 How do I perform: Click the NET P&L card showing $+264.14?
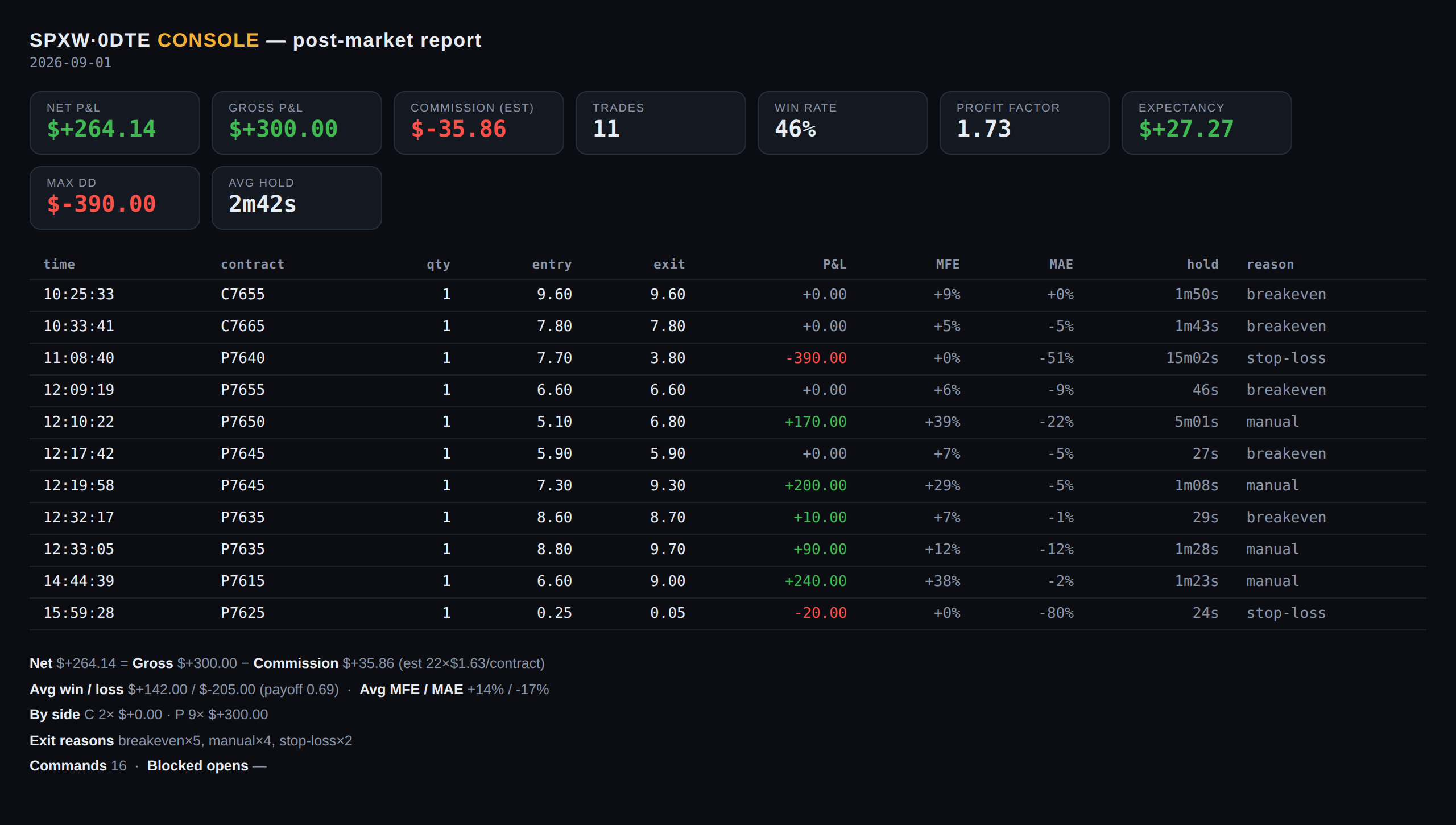pyautogui.click(x=115, y=123)
